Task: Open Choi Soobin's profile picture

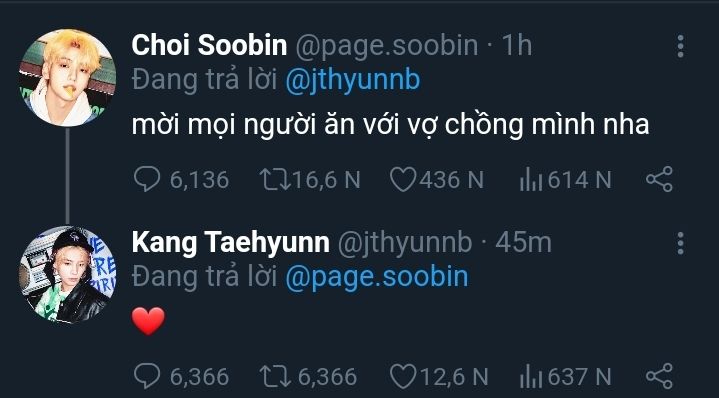Action: (67, 78)
